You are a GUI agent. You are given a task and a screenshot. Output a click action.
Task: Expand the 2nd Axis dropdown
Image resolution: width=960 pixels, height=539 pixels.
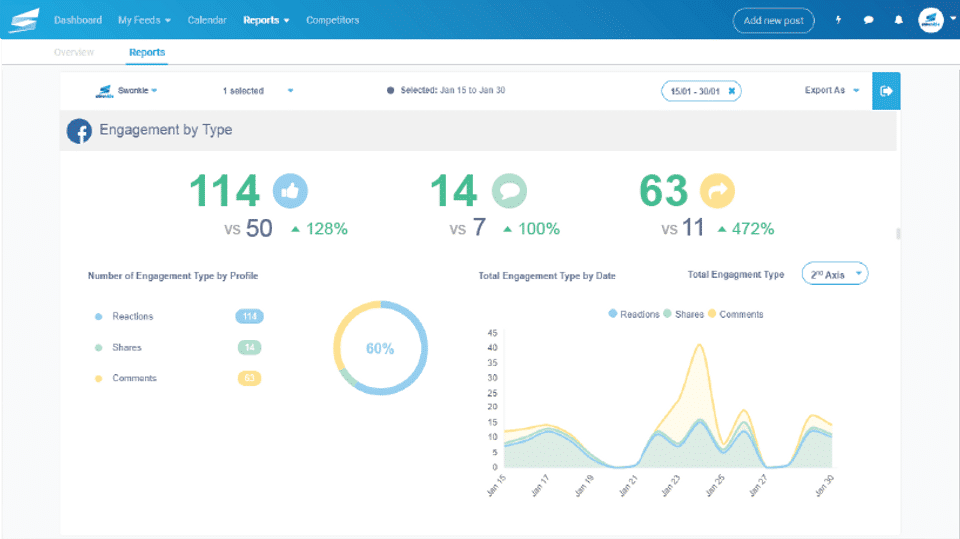click(x=835, y=274)
